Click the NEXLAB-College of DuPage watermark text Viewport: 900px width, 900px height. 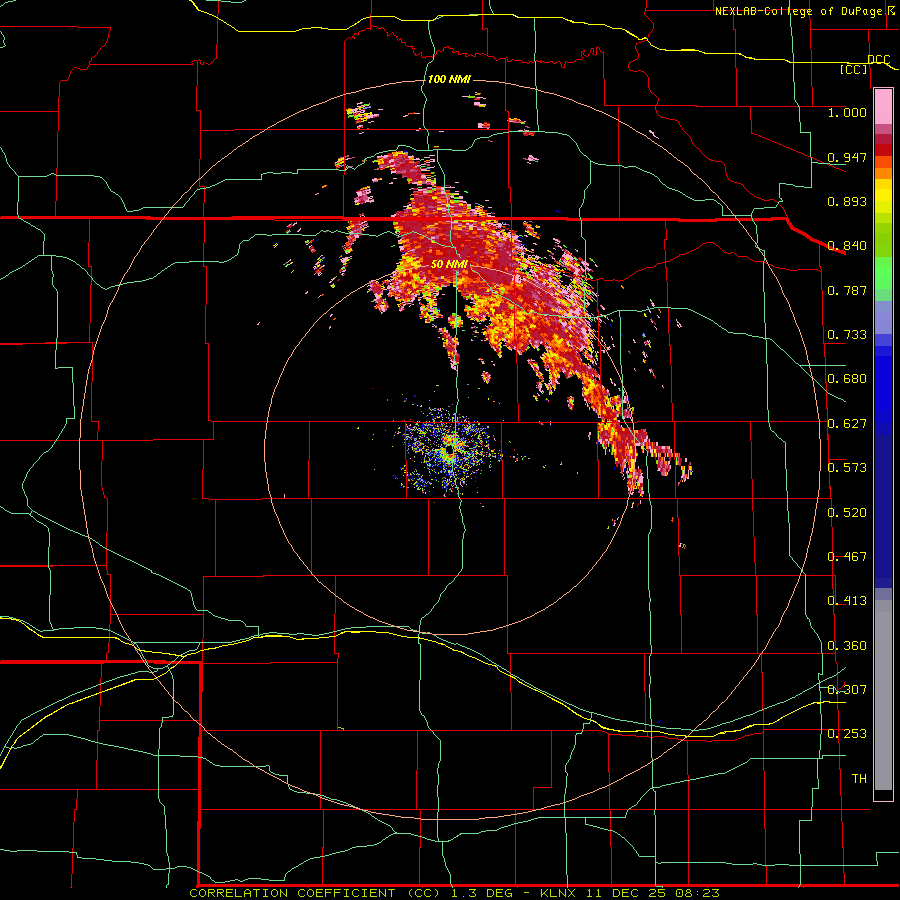tap(798, 11)
